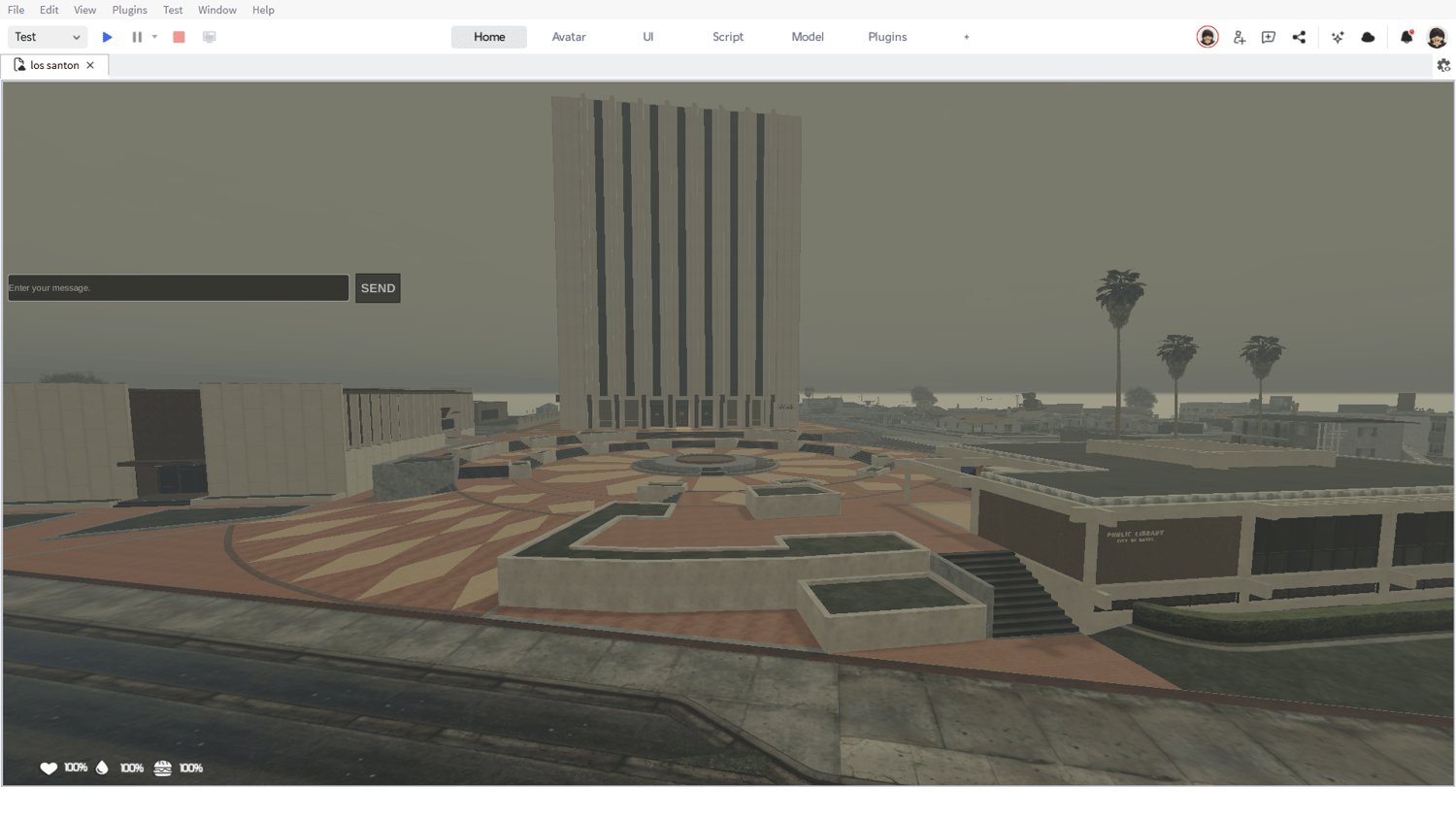1456x818 pixels.
Task: Open the Plugins menu in menu bar
Action: point(130,10)
